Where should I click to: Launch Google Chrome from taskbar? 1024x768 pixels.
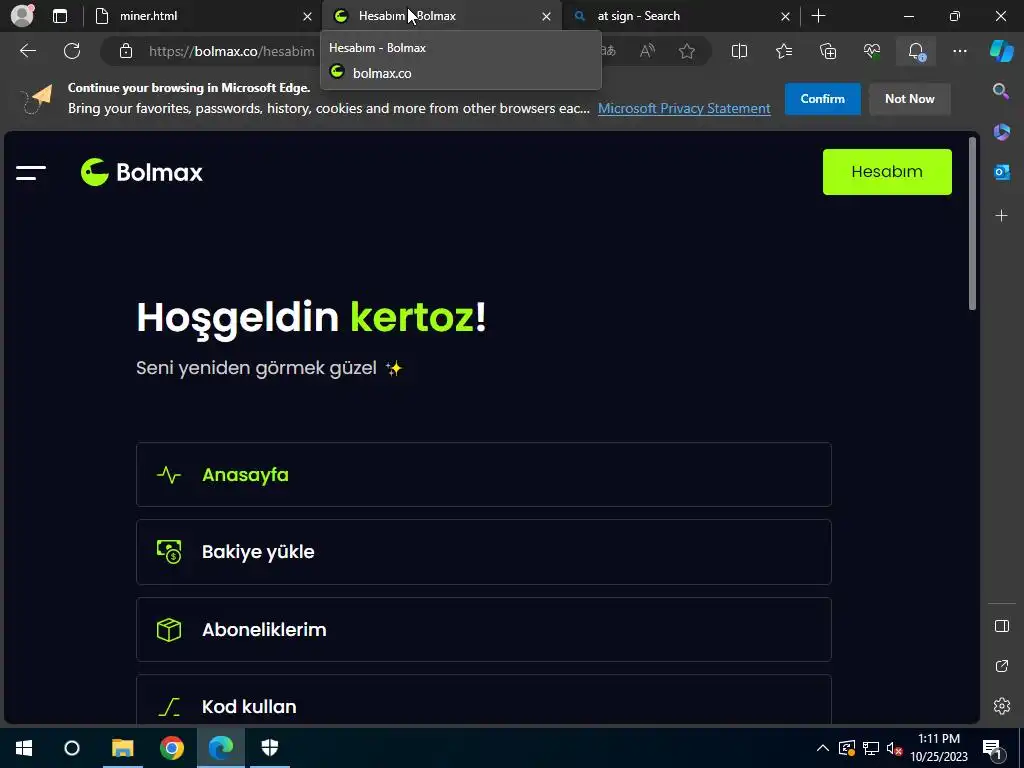[x=172, y=748]
